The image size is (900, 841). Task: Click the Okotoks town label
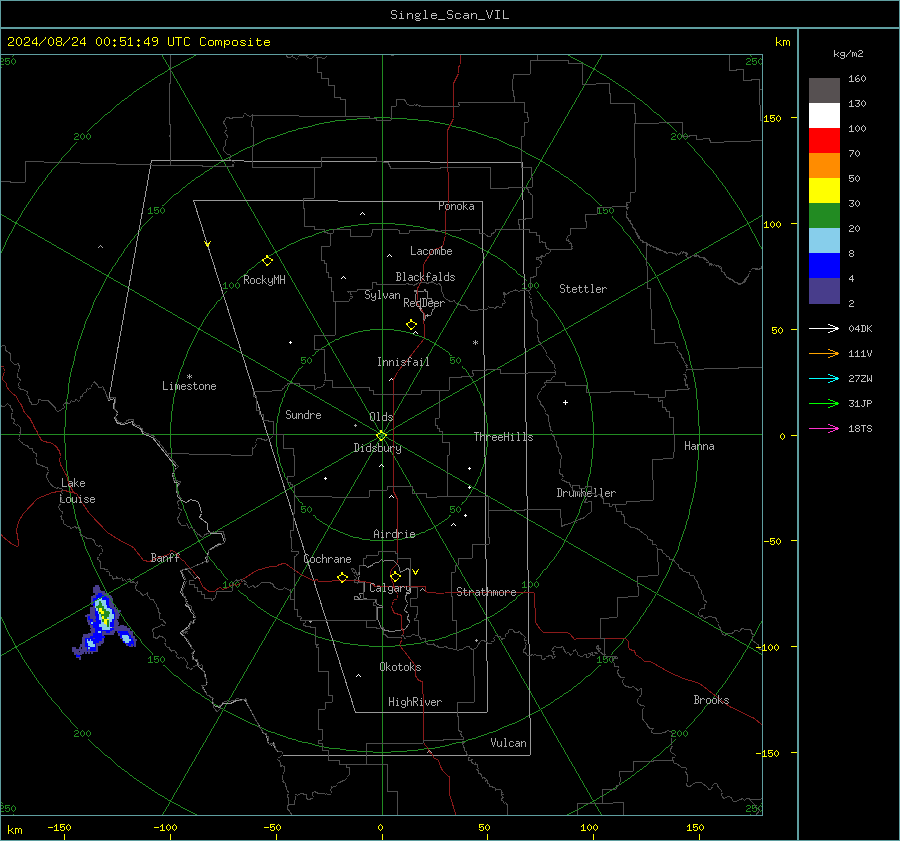point(400,667)
